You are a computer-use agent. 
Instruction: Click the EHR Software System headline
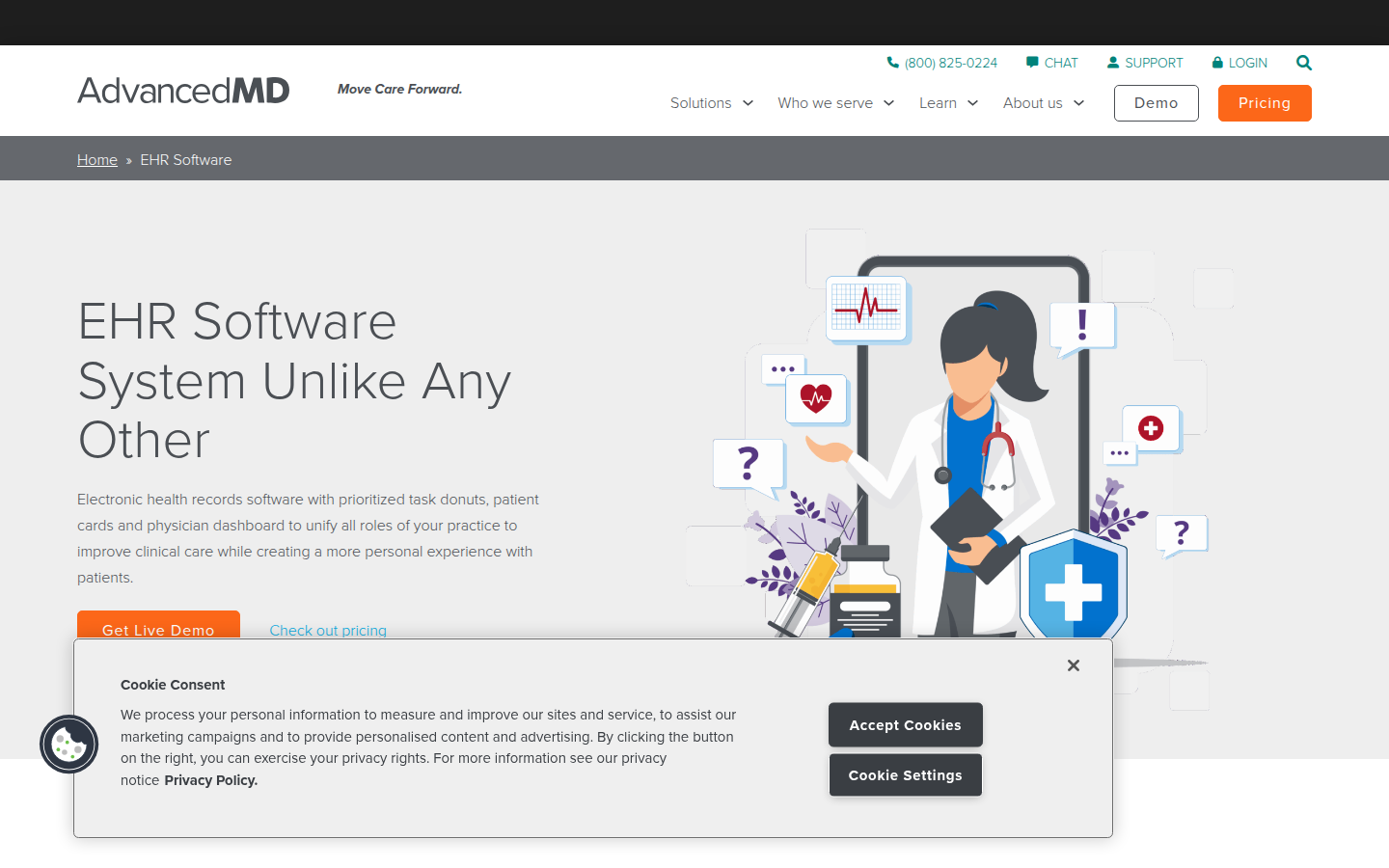coord(294,381)
